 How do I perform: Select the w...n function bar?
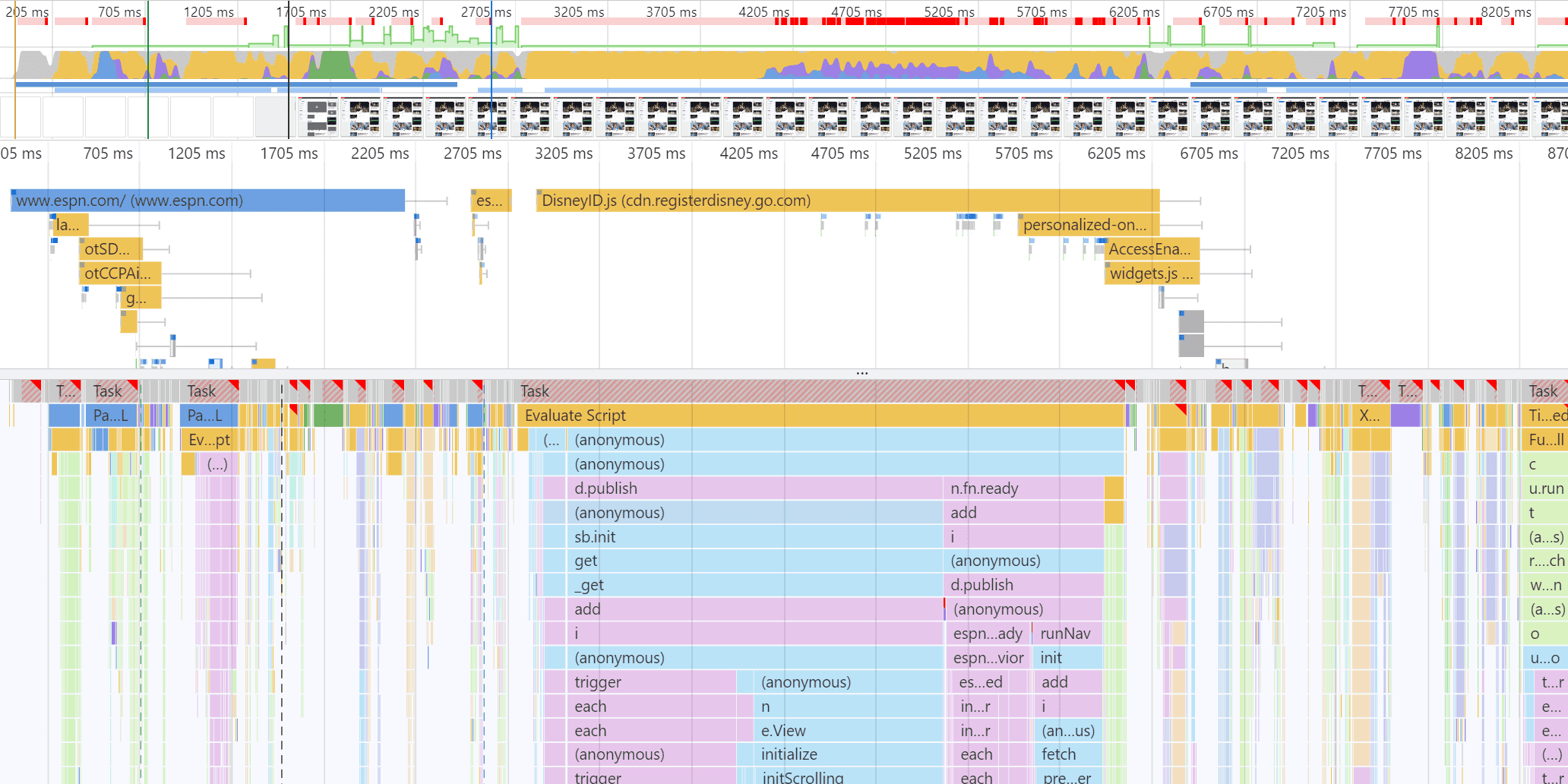point(1545,585)
